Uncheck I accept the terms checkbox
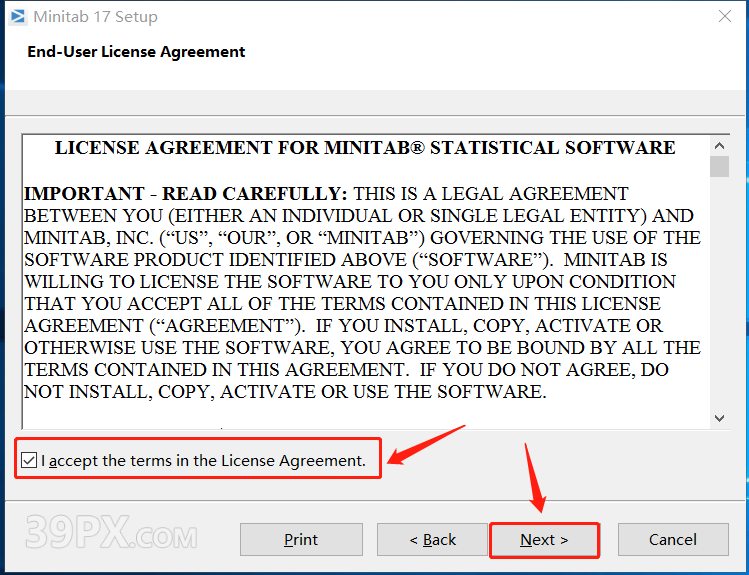The height and width of the screenshot is (575, 749). pyautogui.click(x=29, y=460)
